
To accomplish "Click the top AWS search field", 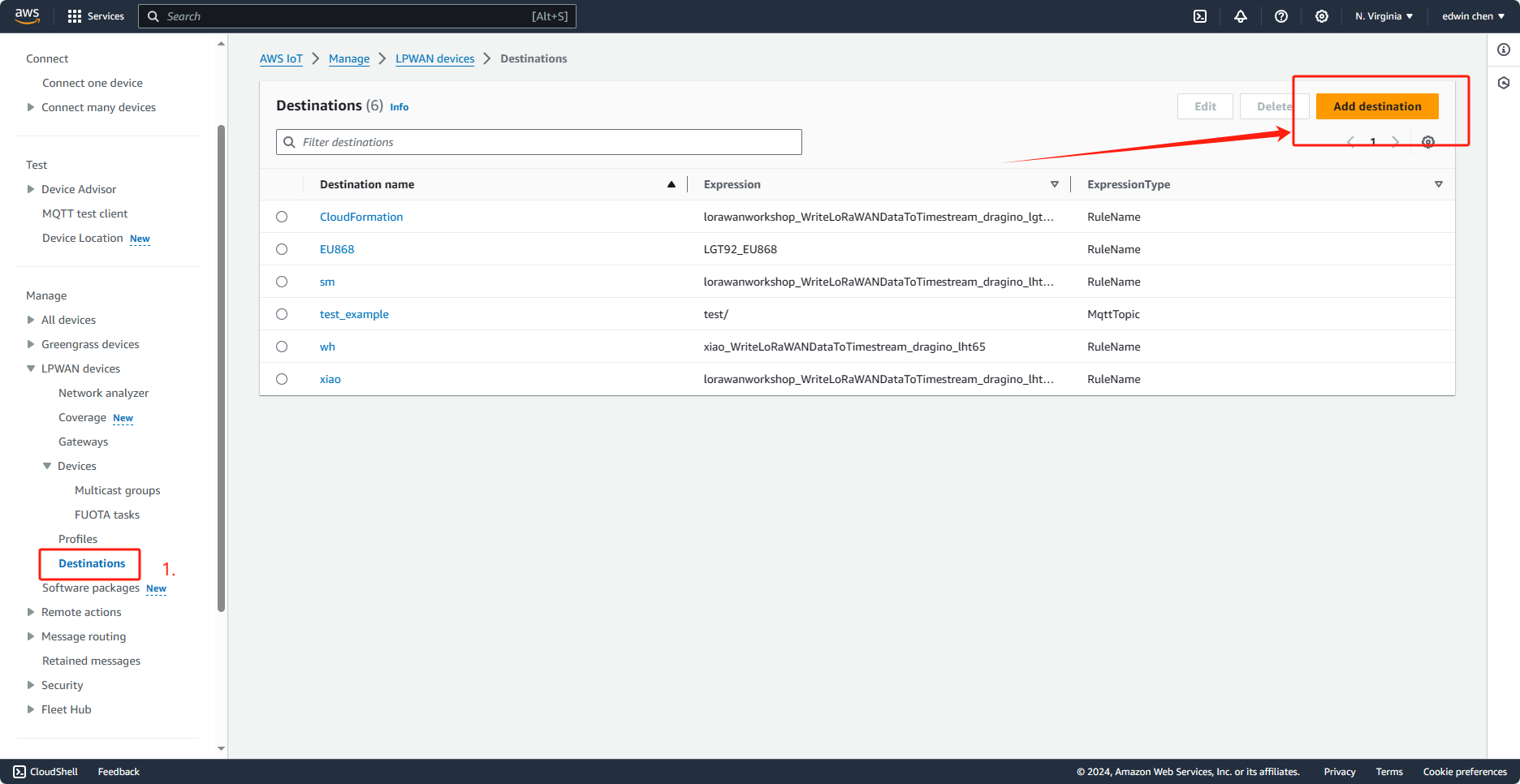I will [357, 16].
